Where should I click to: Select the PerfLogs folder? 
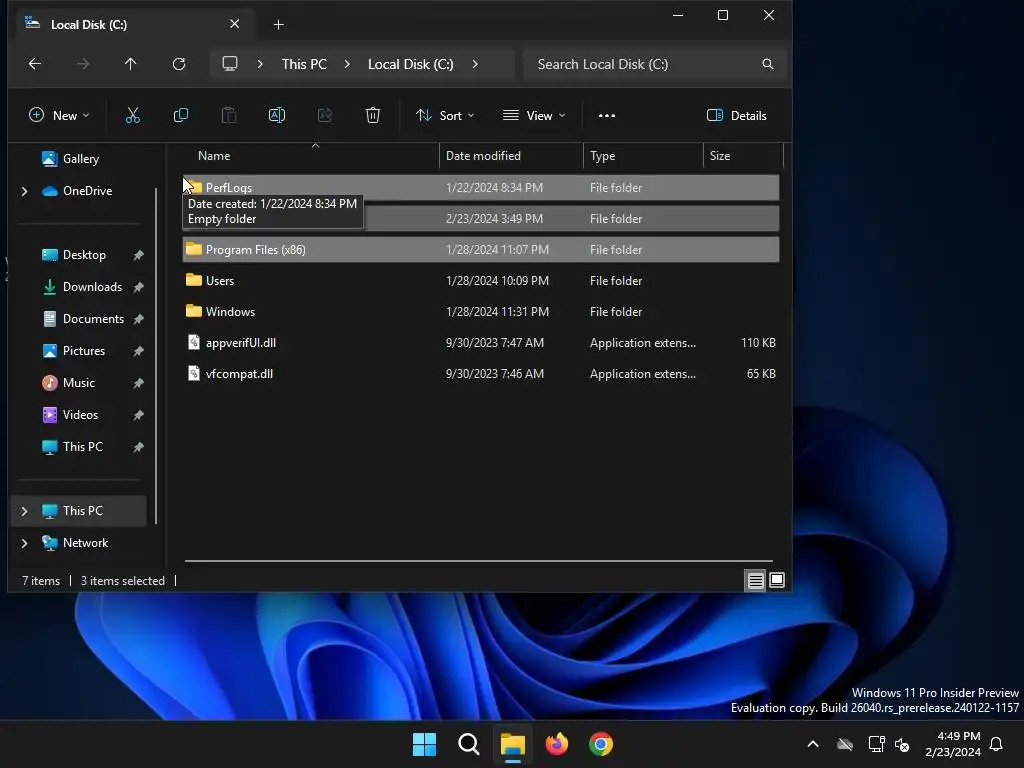(481, 187)
